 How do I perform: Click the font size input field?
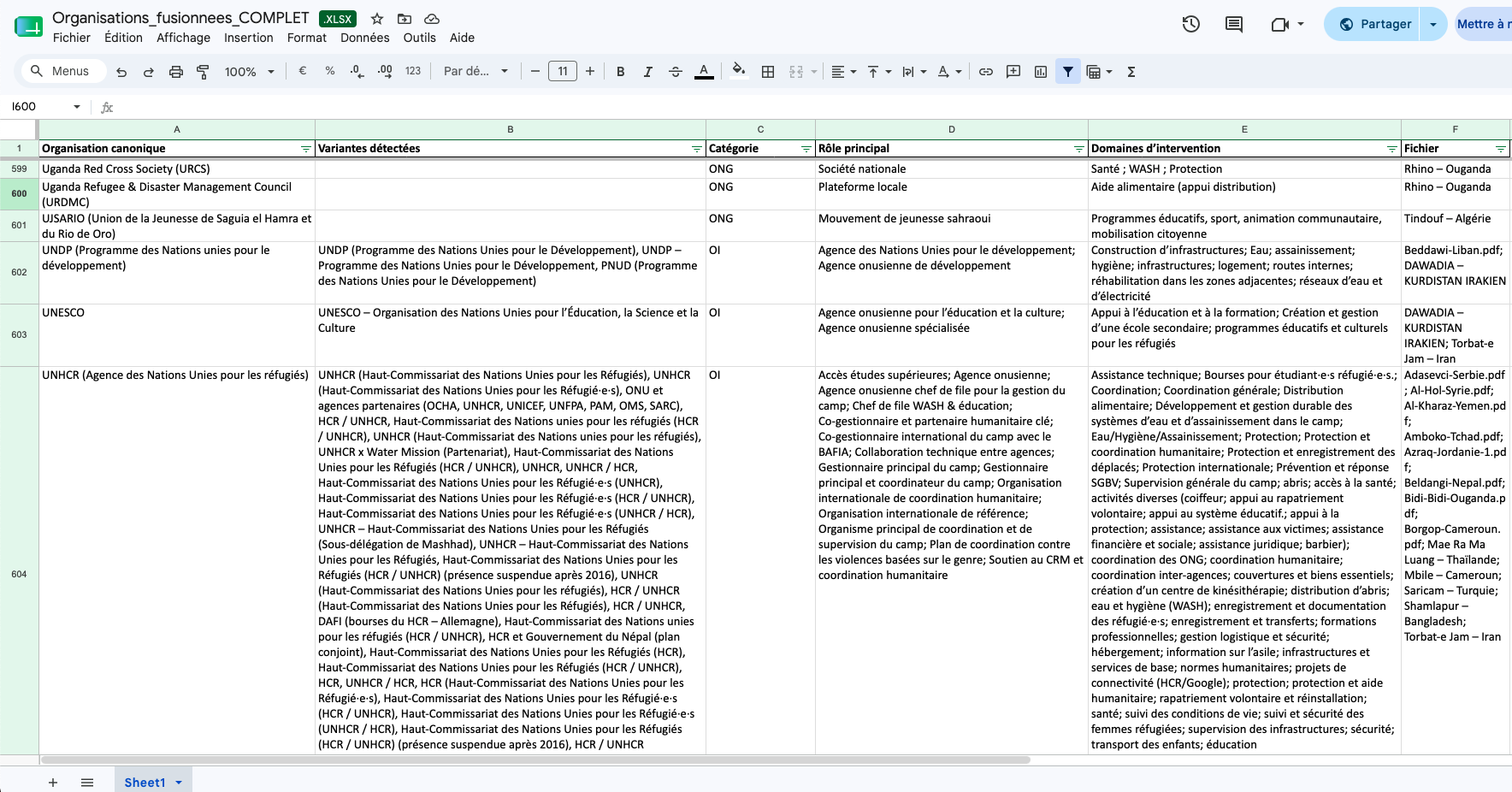click(x=563, y=71)
